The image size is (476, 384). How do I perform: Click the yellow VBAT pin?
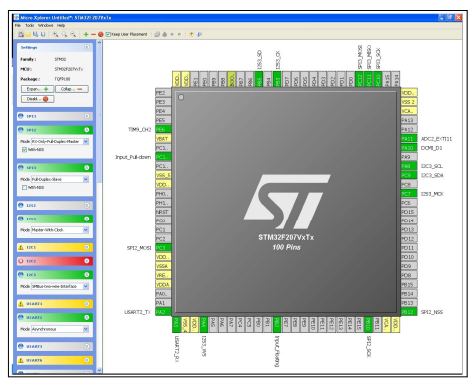click(163, 138)
